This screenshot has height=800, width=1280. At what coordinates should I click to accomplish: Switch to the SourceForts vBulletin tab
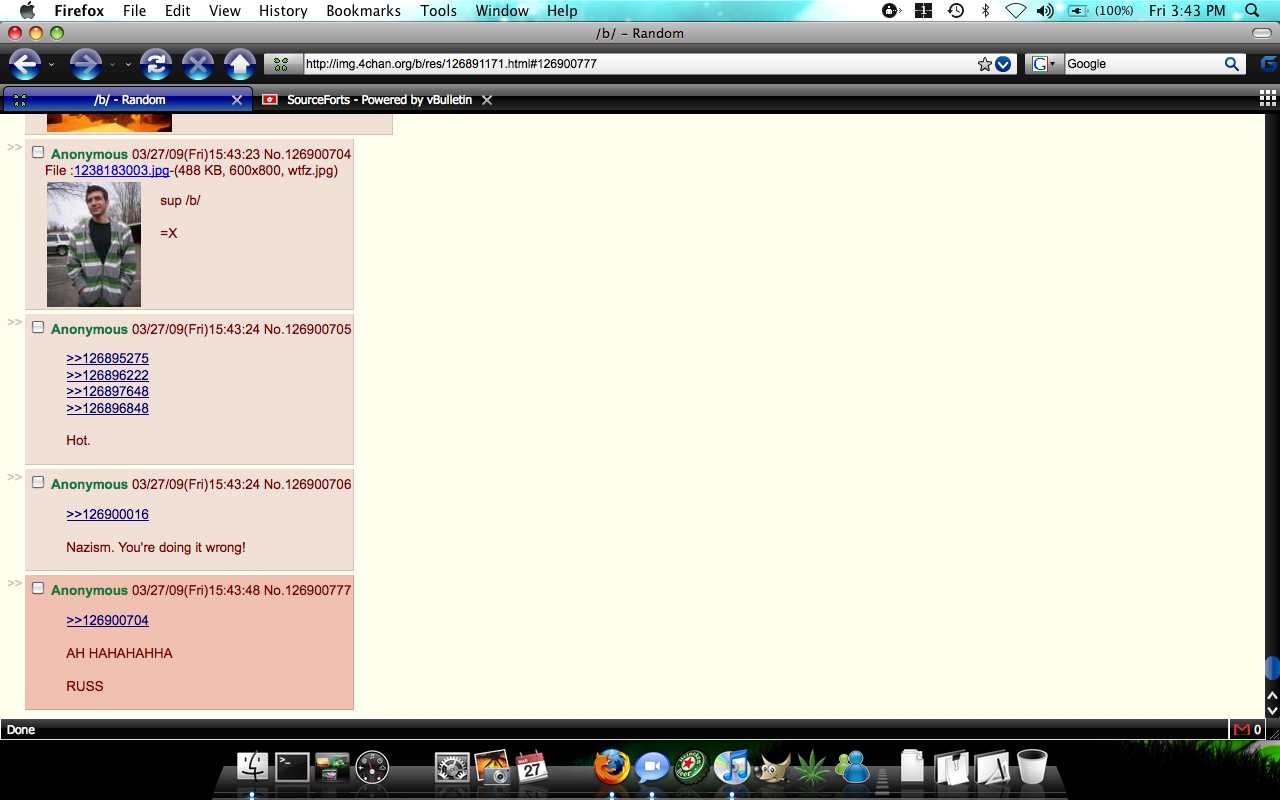[378, 100]
